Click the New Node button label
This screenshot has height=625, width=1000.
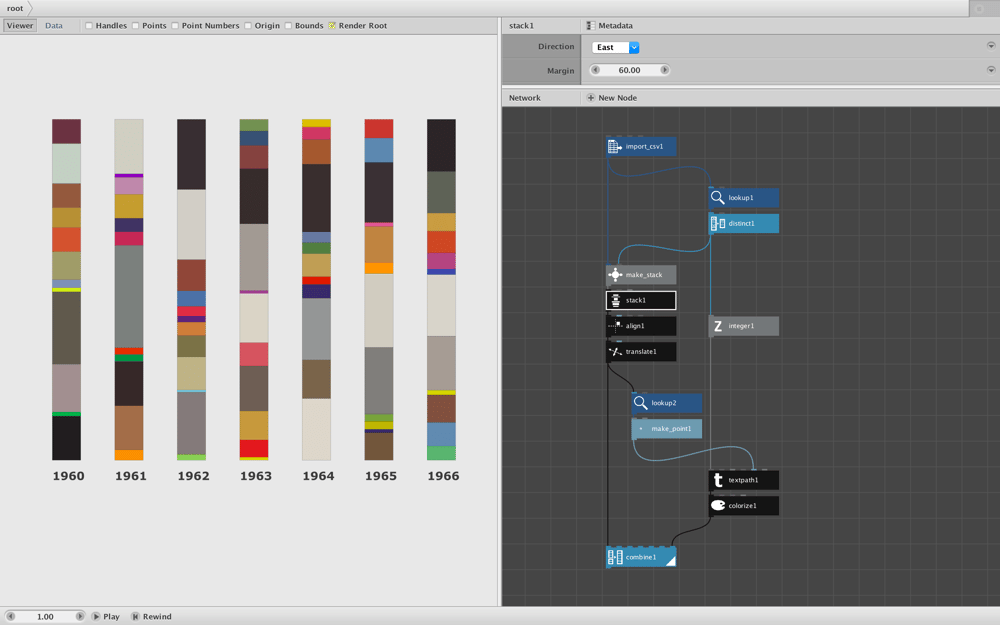point(617,98)
